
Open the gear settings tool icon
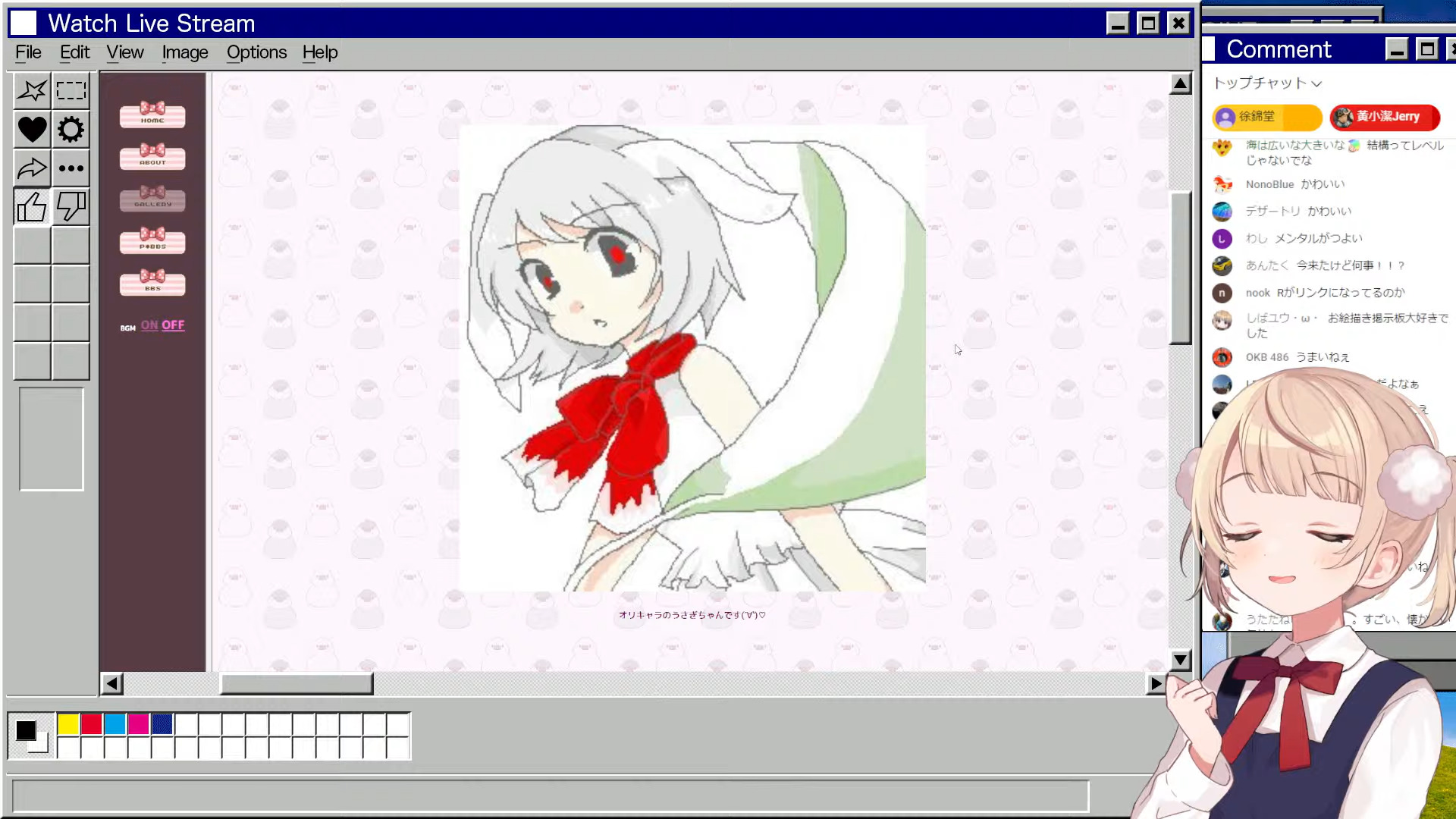71,130
